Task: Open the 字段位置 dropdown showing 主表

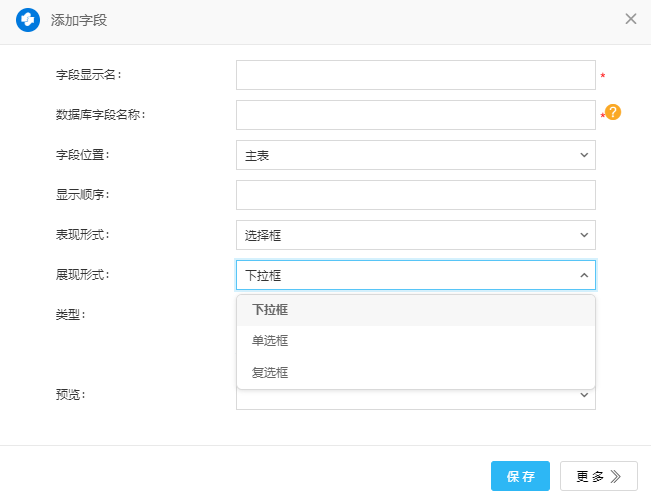Action: pos(415,155)
